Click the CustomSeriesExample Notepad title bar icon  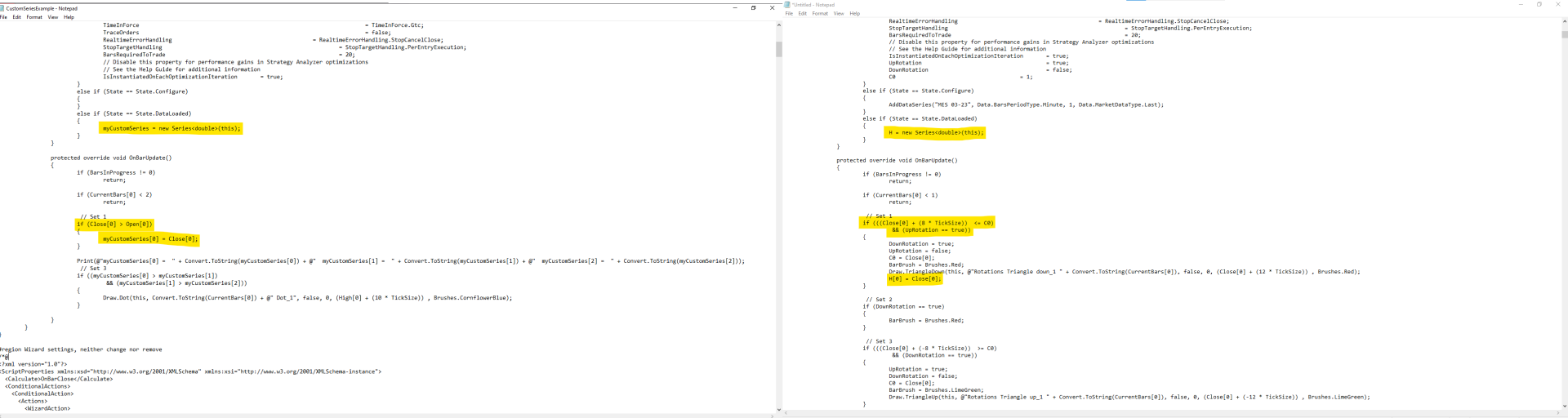[x=2, y=8]
